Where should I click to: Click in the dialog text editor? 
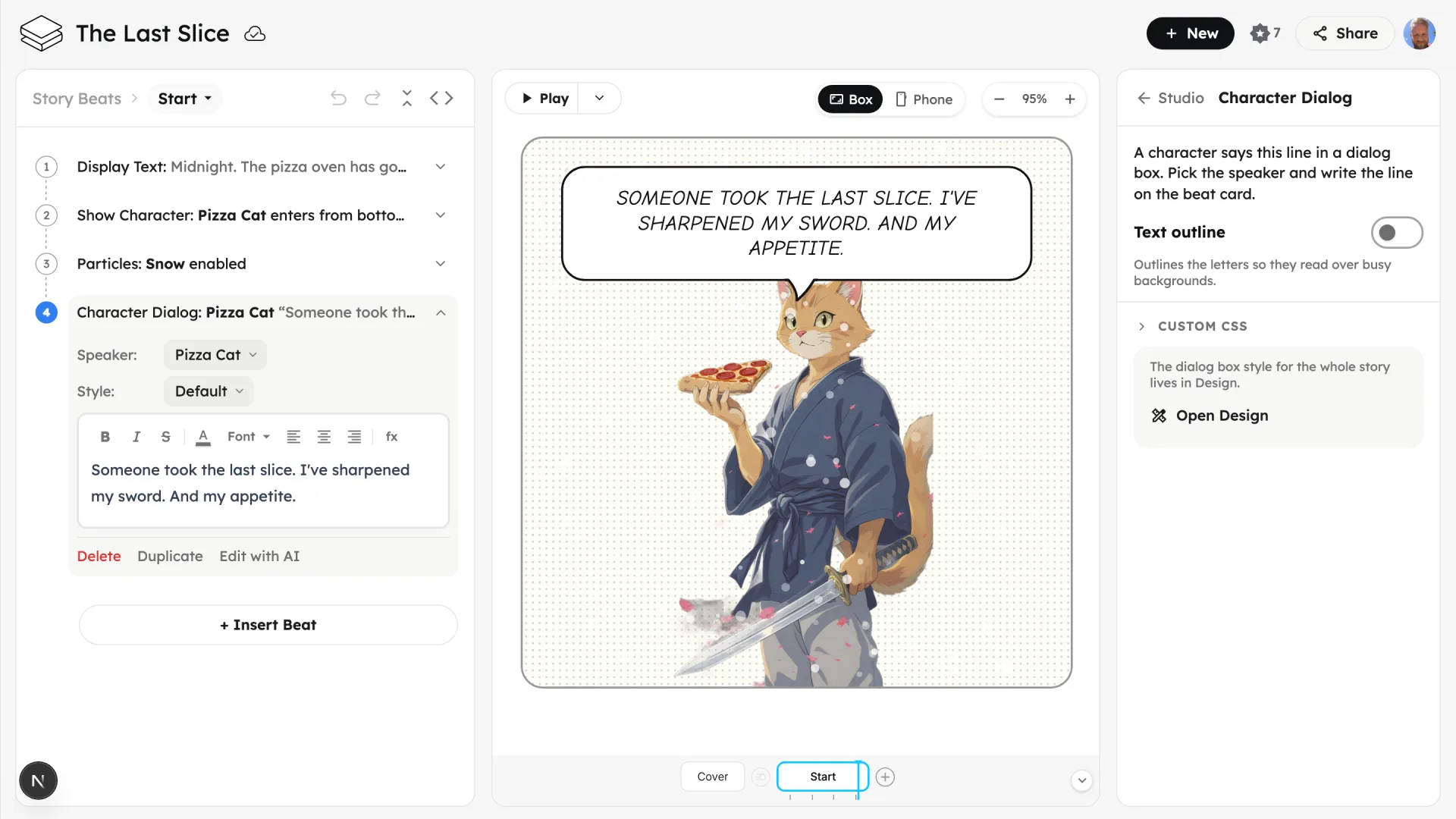tap(263, 484)
